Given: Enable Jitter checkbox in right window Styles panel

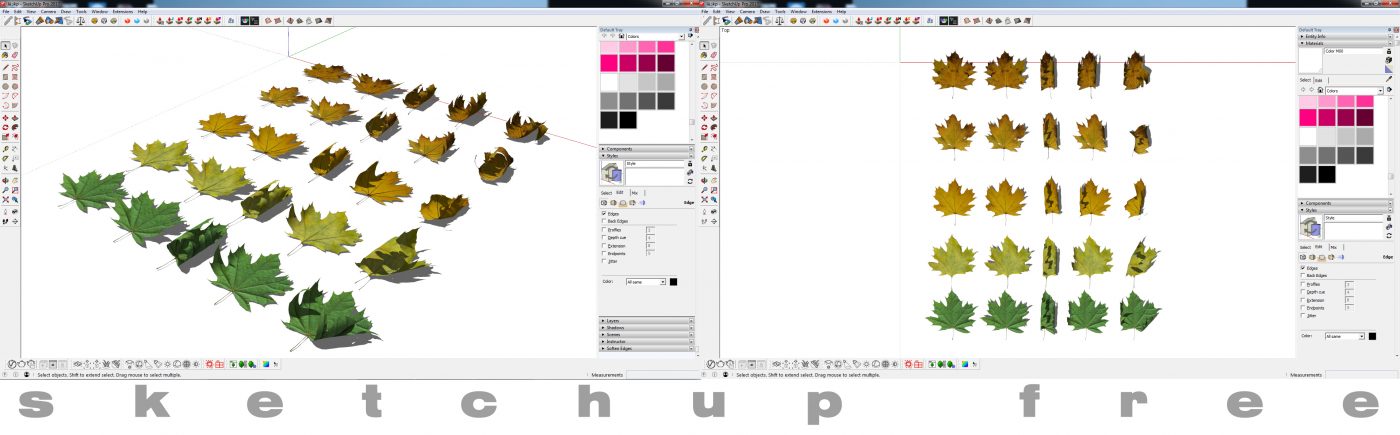Looking at the screenshot, I should pos(1303,315).
